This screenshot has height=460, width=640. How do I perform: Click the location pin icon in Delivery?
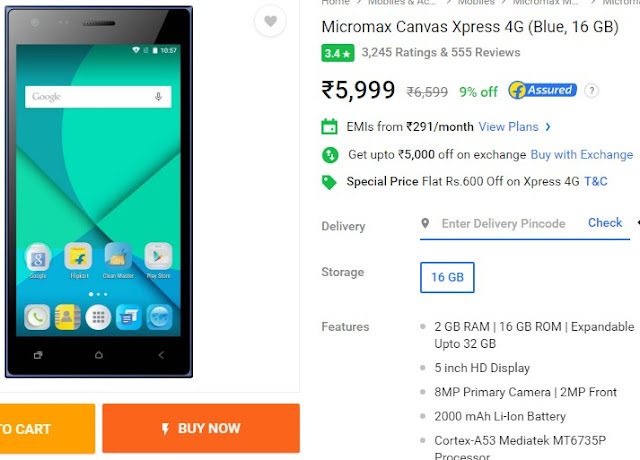(425, 223)
